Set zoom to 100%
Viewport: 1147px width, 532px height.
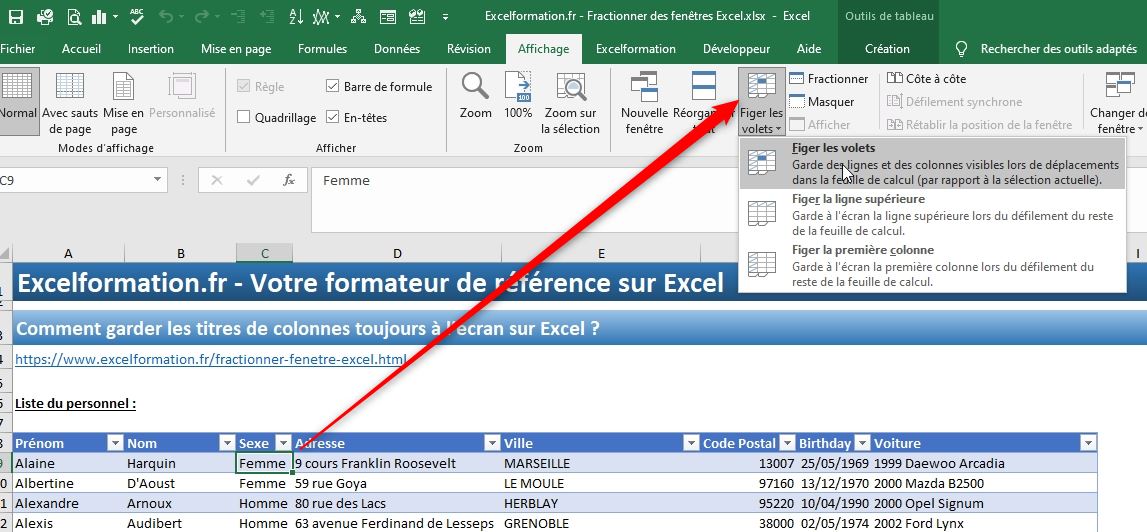click(518, 96)
